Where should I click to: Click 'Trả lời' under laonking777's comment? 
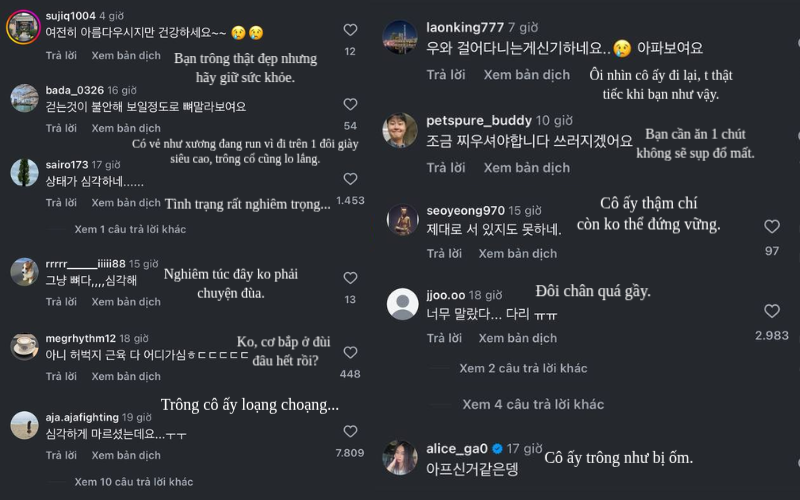(446, 75)
